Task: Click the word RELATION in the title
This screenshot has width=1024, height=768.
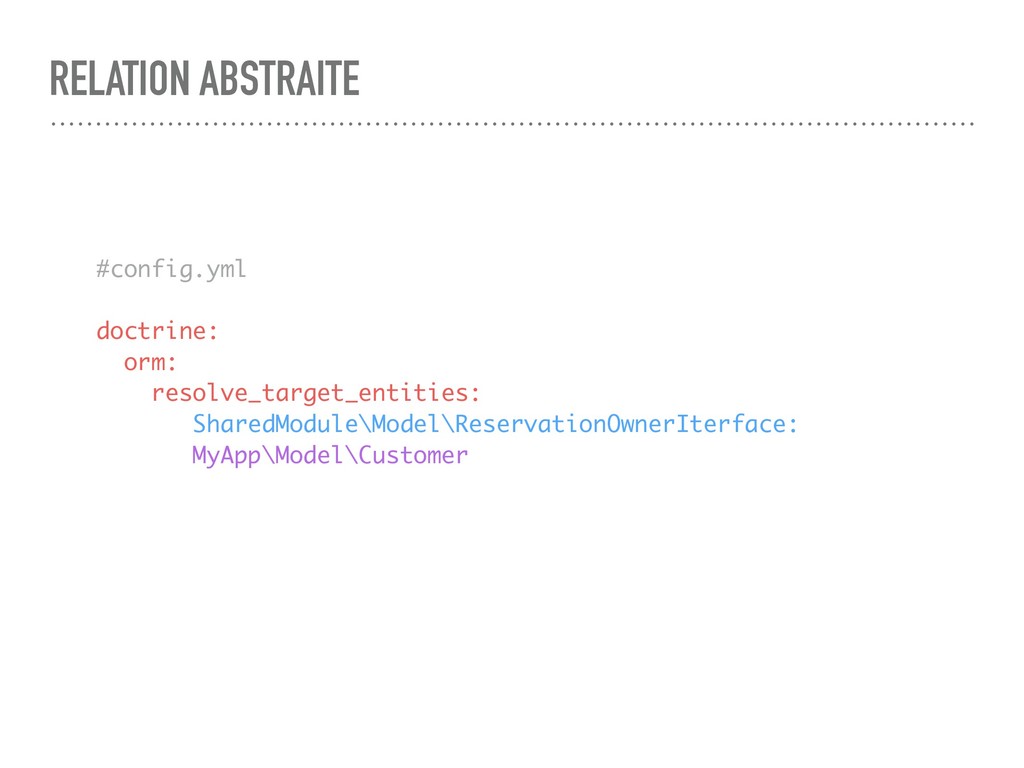Action: (120, 78)
